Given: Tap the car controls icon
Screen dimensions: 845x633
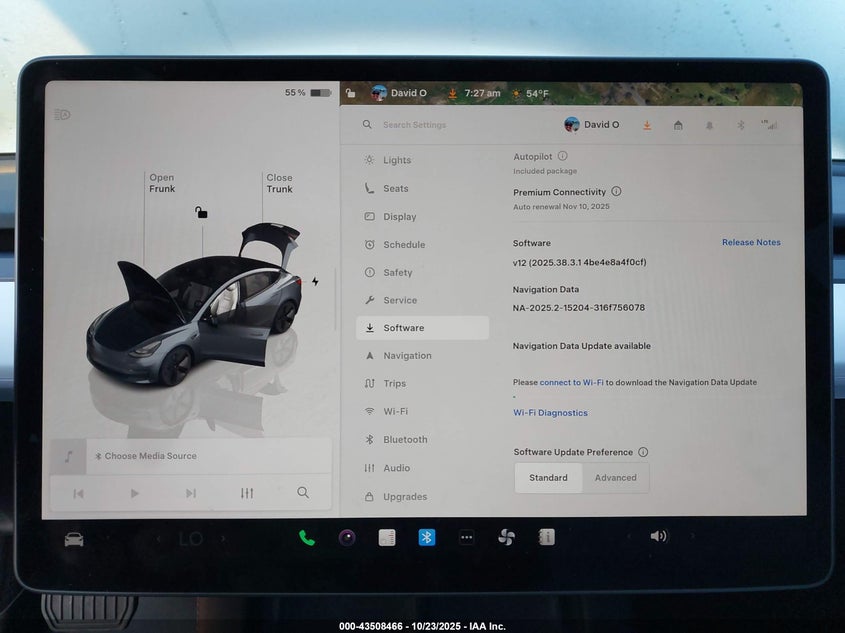Looking at the screenshot, I should pyautogui.click(x=74, y=539).
